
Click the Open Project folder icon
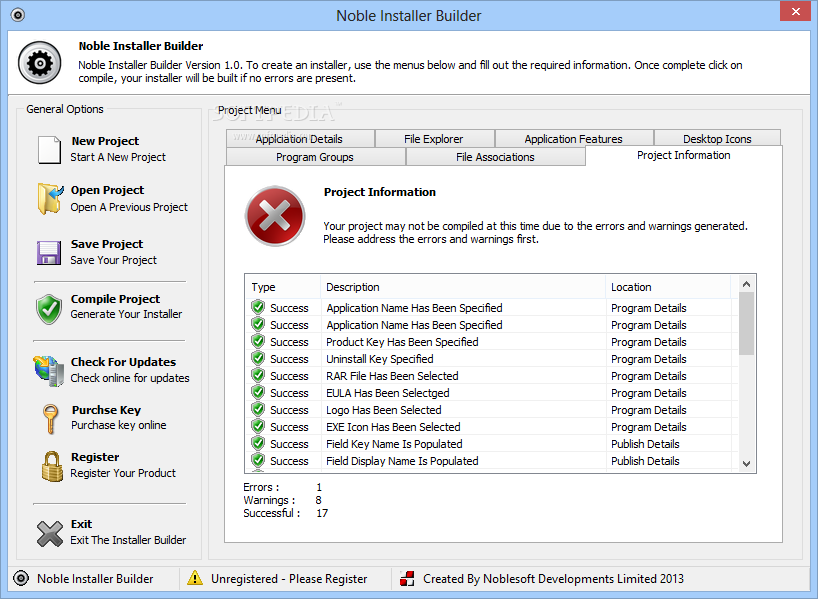point(50,199)
